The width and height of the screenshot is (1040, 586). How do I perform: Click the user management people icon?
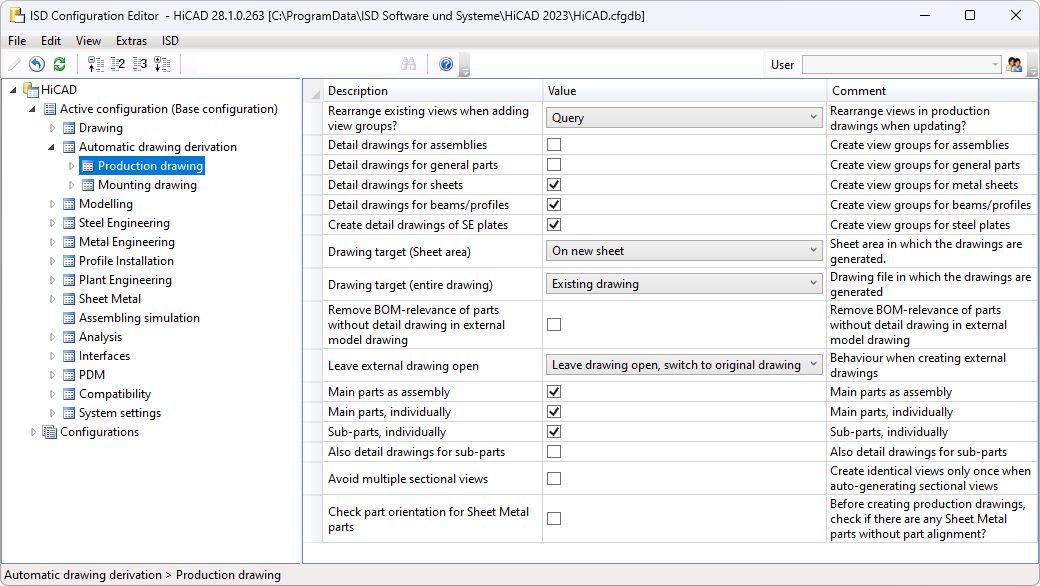(x=1015, y=65)
